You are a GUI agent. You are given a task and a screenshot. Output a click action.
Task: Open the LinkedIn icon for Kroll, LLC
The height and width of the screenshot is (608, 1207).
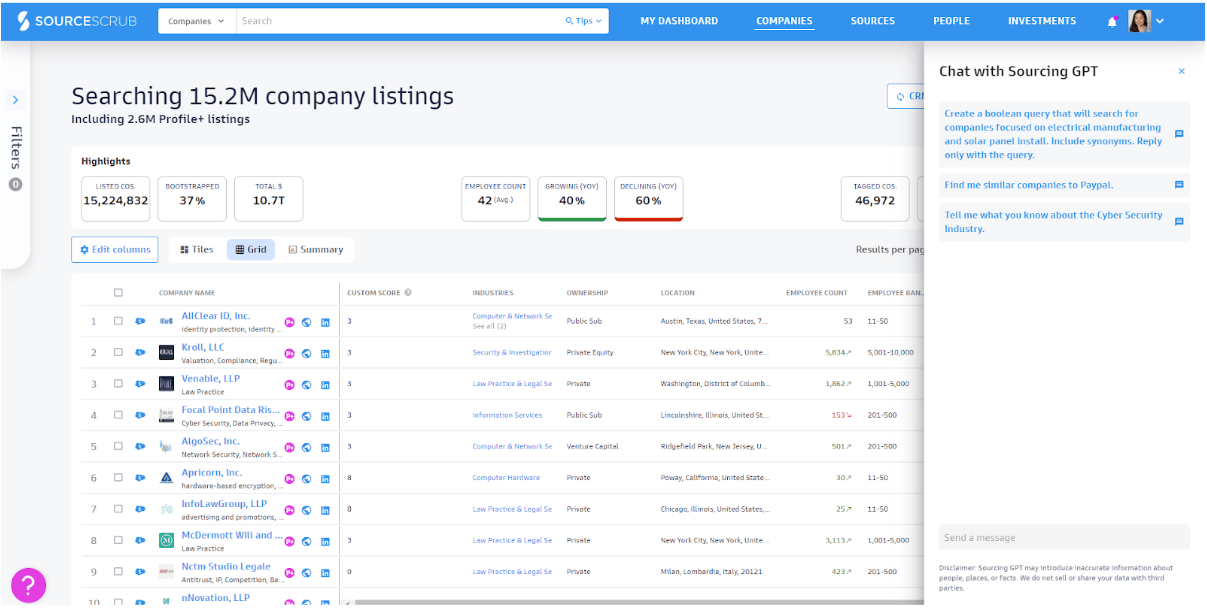(x=325, y=353)
